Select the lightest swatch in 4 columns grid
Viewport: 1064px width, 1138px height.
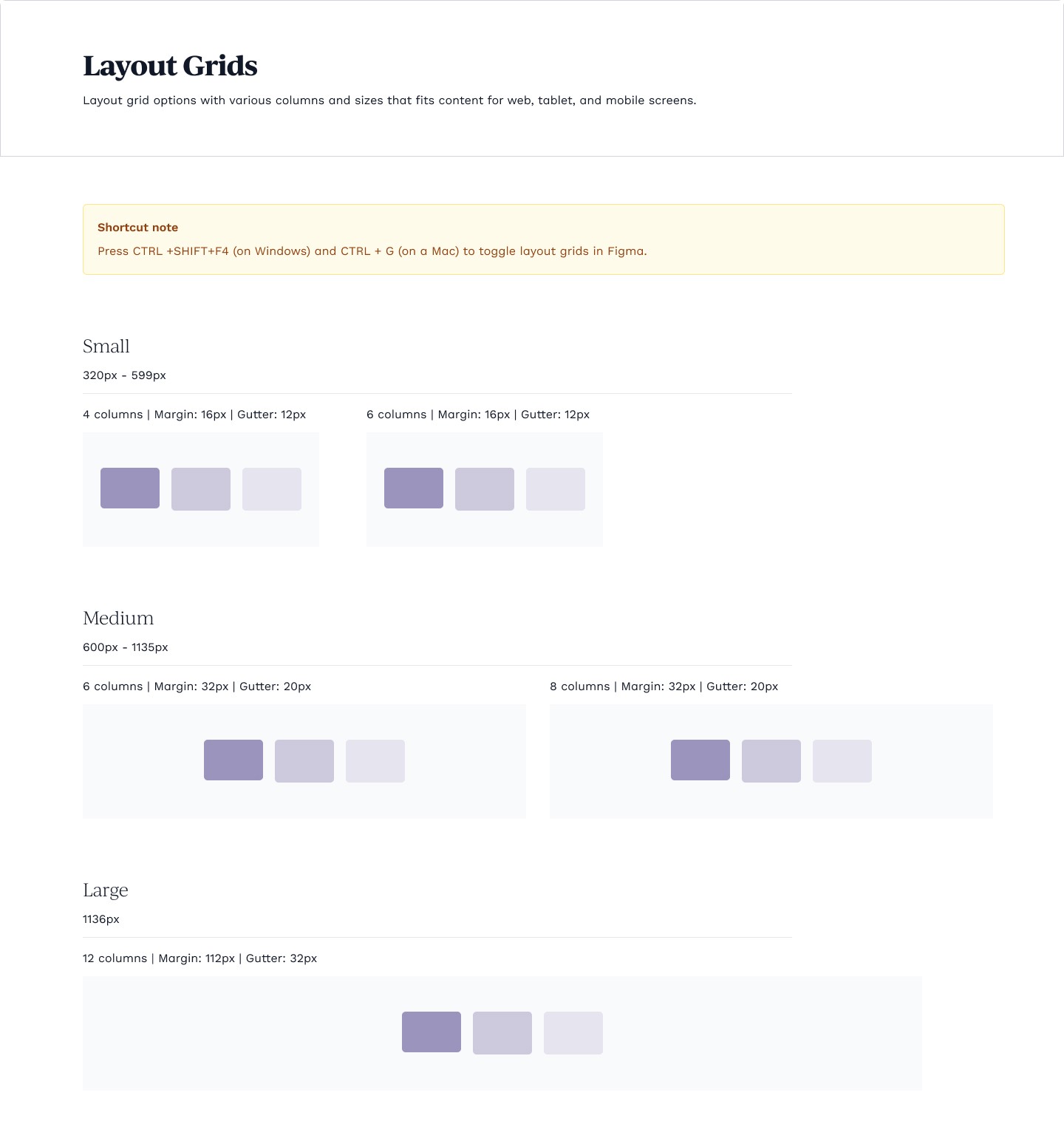[272, 489]
